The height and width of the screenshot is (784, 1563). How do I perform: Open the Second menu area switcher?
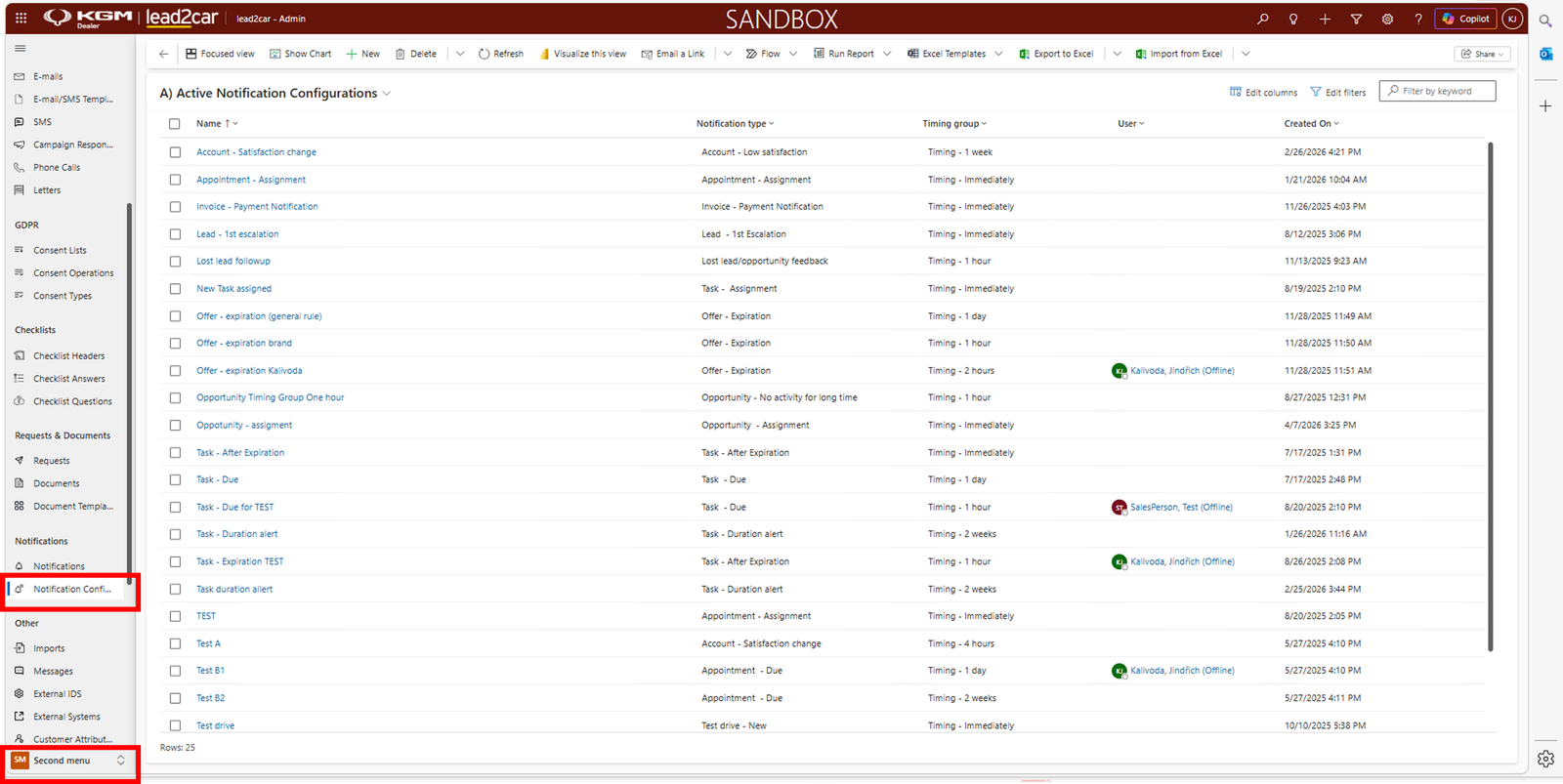point(68,761)
